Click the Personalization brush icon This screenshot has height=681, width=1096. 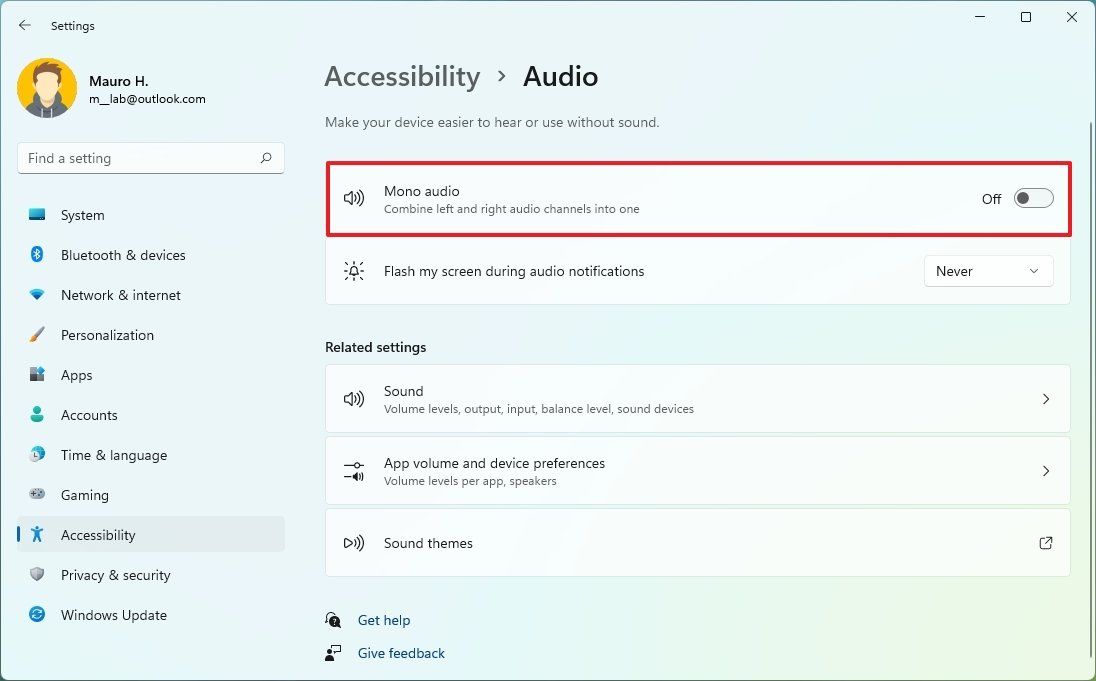click(x=36, y=335)
